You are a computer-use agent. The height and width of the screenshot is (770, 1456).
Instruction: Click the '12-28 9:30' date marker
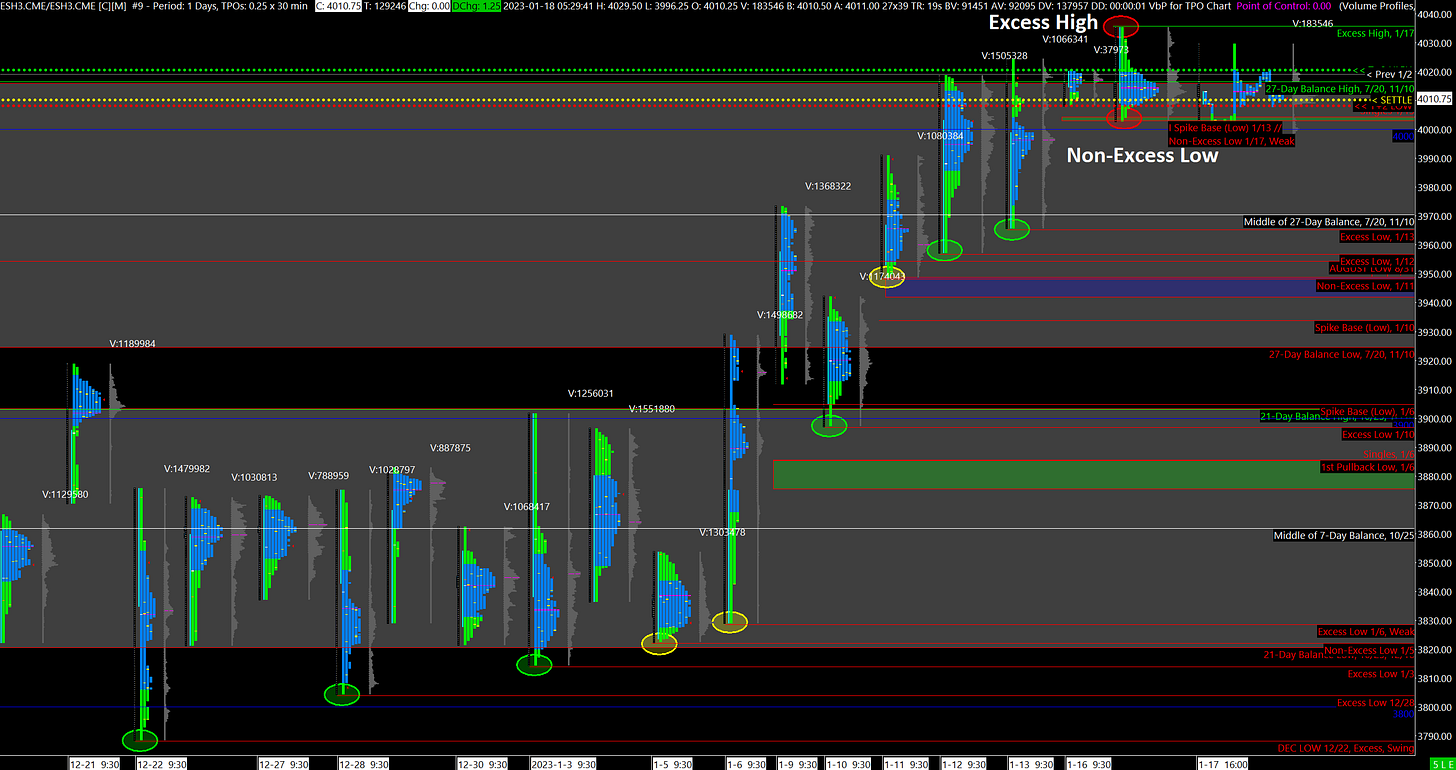(365, 763)
